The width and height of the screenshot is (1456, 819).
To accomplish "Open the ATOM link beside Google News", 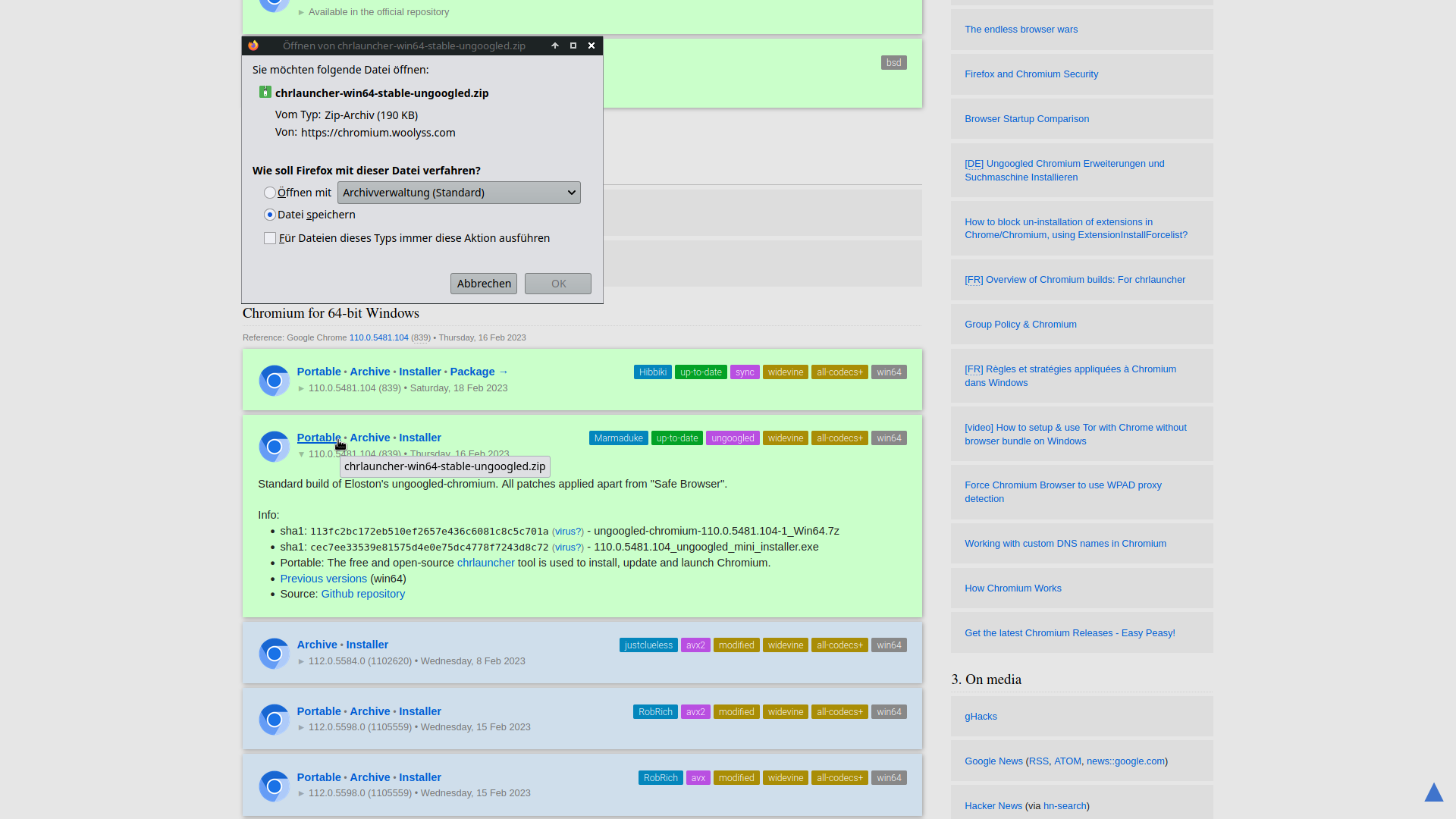I will 1068,761.
